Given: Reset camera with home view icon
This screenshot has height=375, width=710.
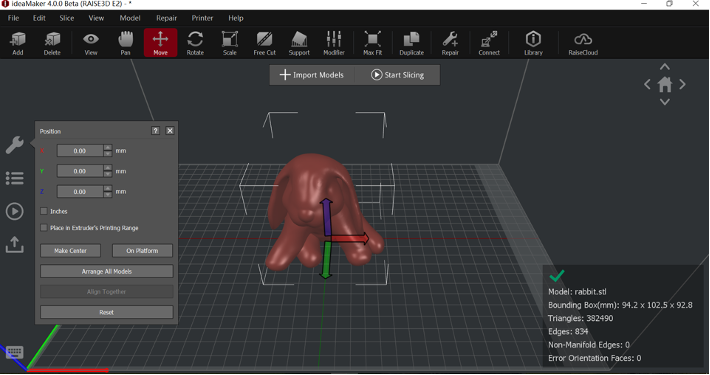Looking at the screenshot, I should (x=665, y=84).
